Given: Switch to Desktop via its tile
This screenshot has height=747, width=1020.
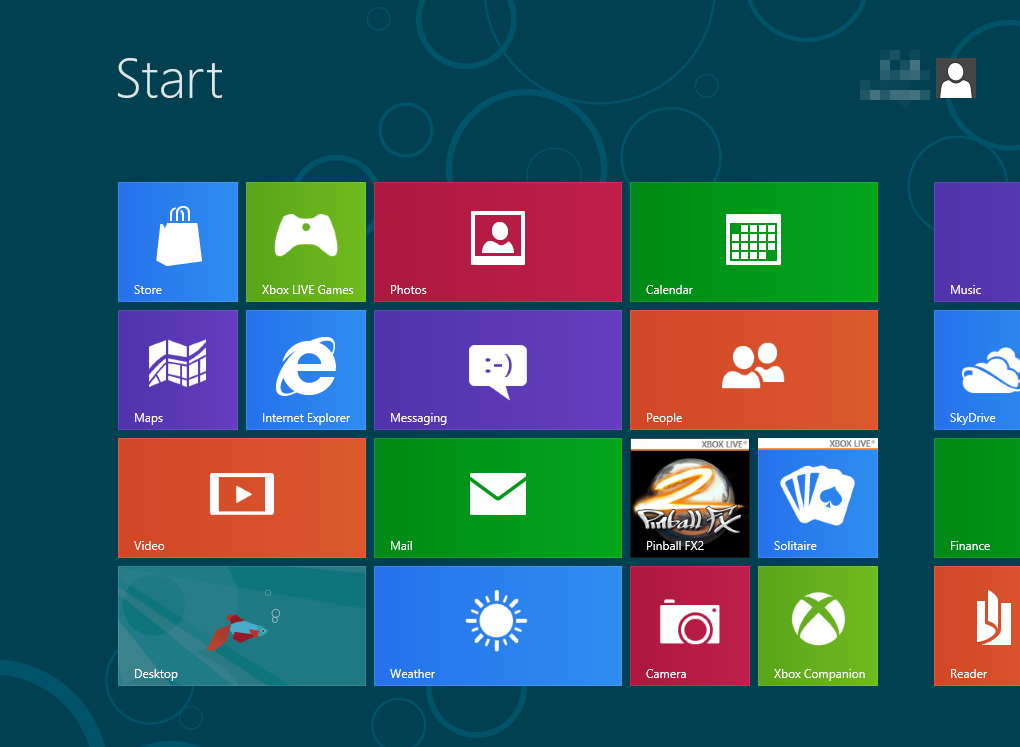Looking at the screenshot, I should [x=242, y=626].
